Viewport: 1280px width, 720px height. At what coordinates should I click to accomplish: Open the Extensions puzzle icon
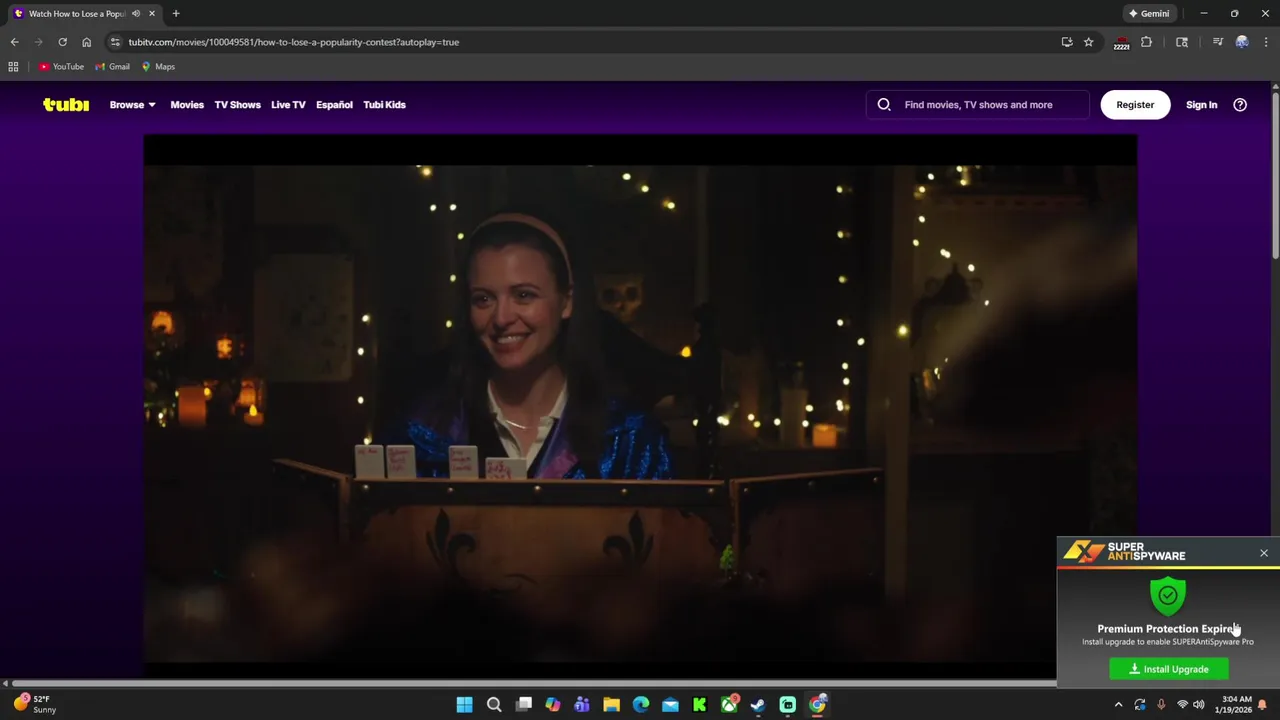click(x=1146, y=42)
